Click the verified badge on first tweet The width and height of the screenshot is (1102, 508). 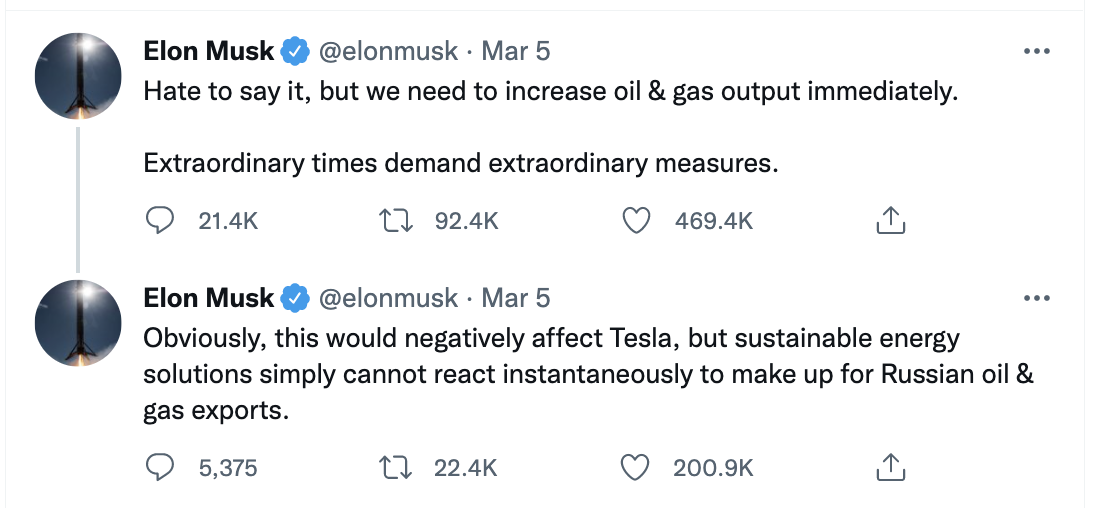pos(295,51)
